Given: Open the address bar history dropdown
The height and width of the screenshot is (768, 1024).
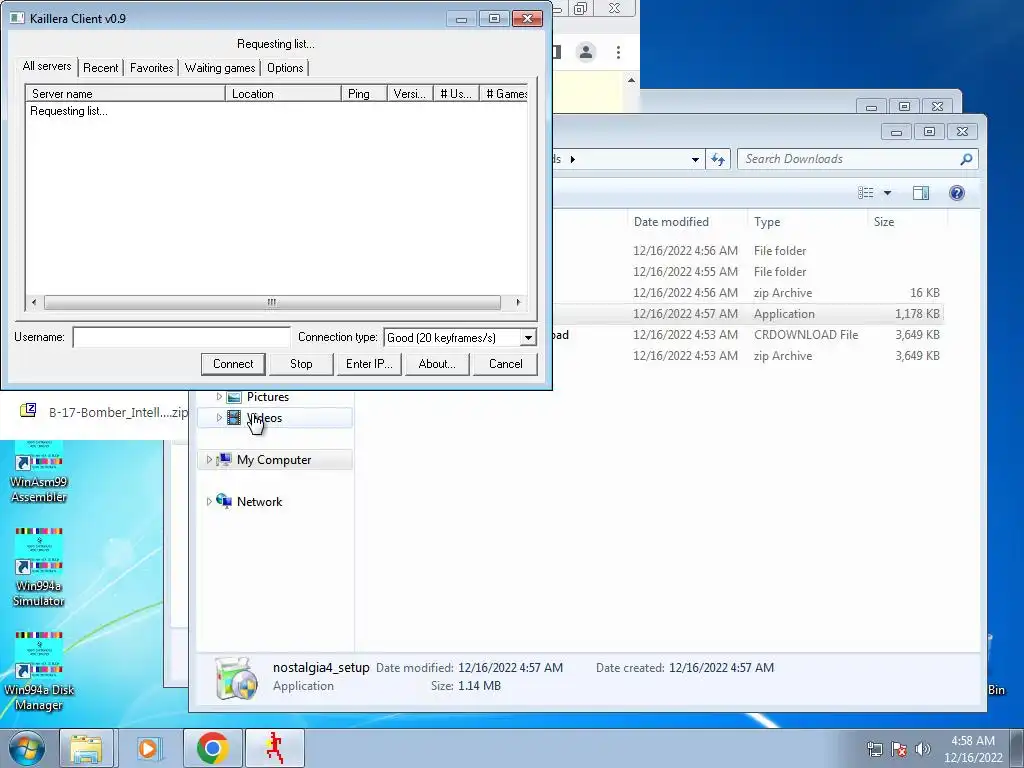Looking at the screenshot, I should [695, 159].
